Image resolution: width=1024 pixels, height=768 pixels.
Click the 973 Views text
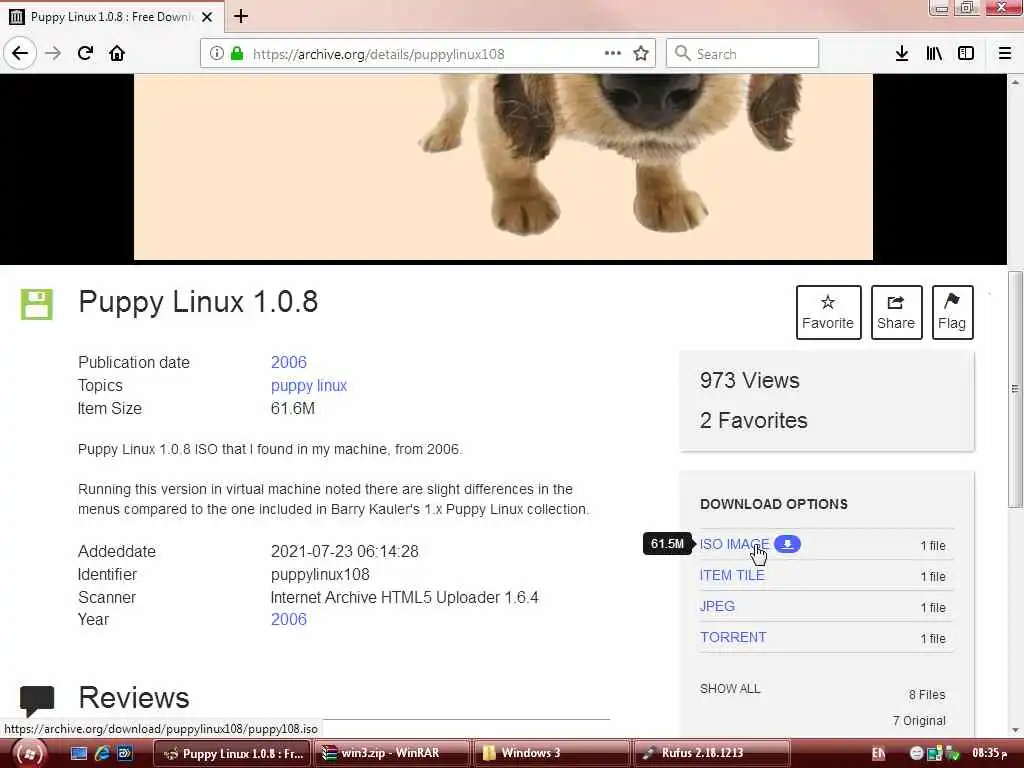pos(750,380)
